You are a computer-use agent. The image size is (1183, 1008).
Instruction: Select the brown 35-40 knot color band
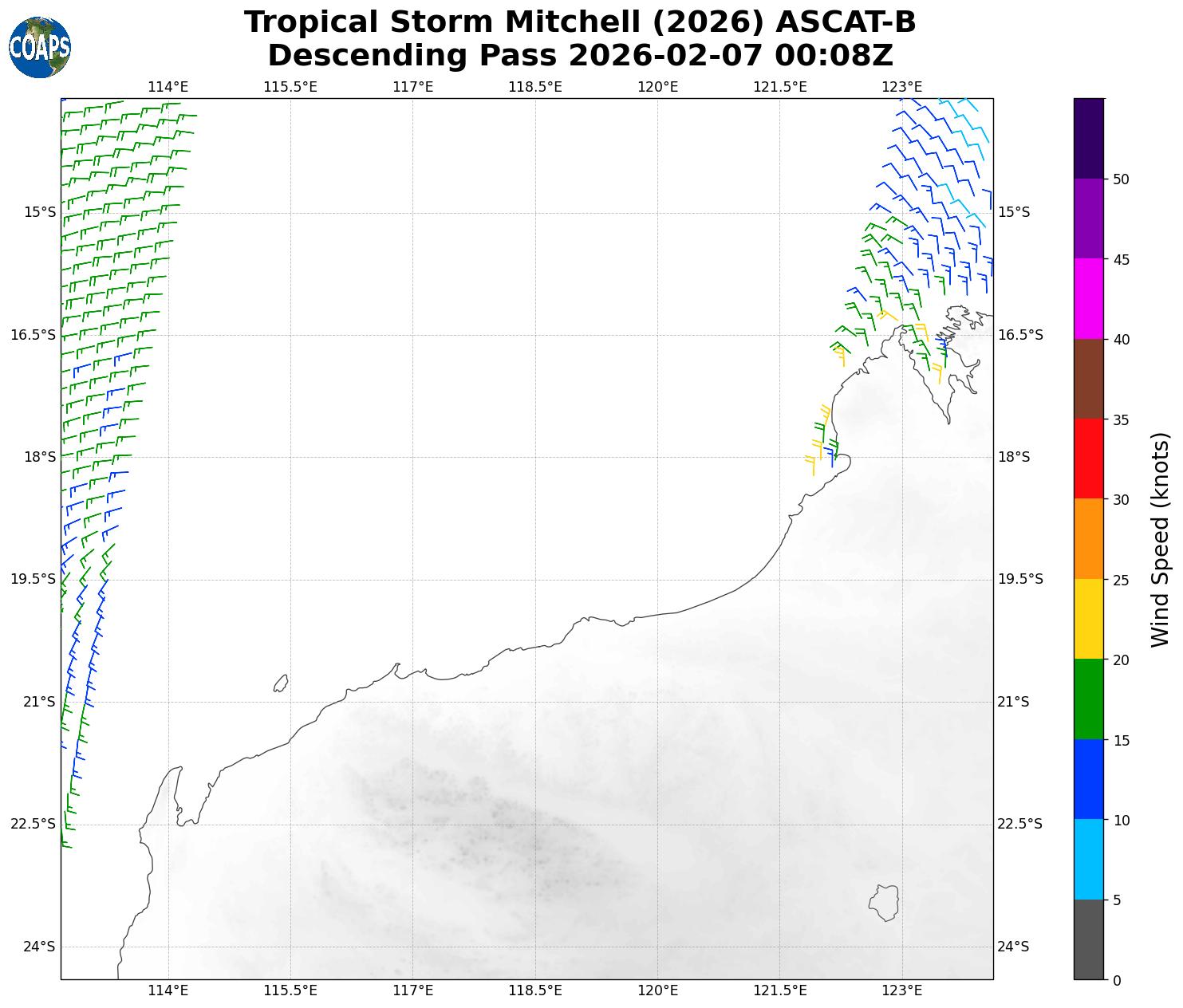pyautogui.click(x=1089, y=379)
